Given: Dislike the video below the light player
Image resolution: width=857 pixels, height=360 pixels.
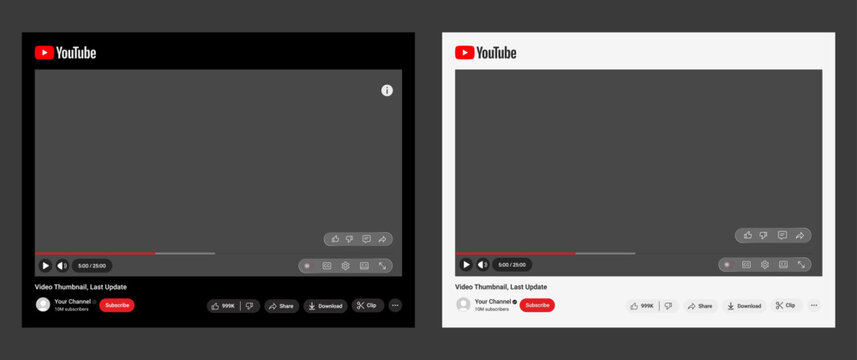Looking at the screenshot, I should [x=668, y=306].
